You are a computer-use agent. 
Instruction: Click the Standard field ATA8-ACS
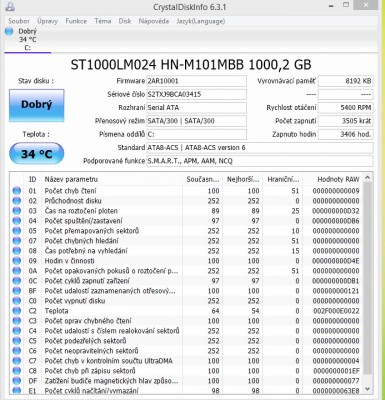pyautogui.click(x=260, y=148)
